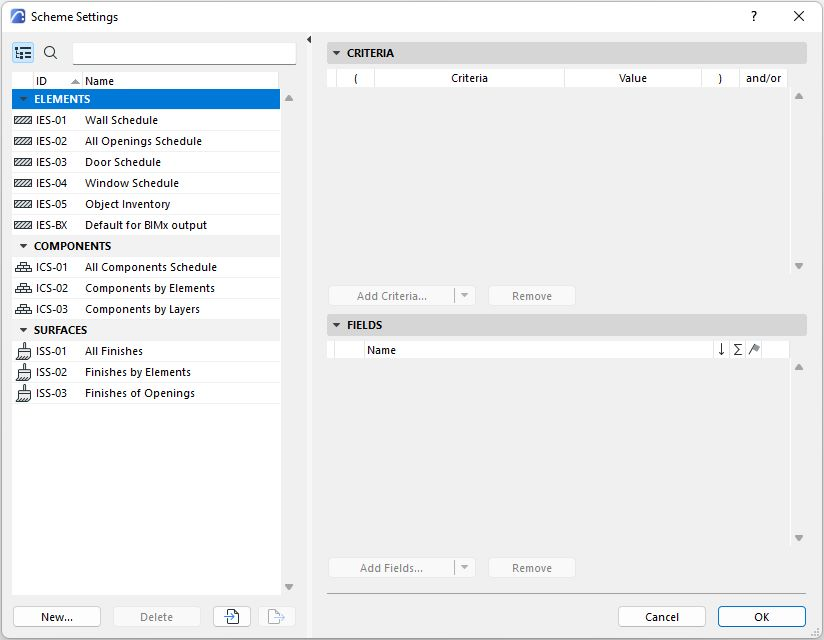Open the help question mark
Viewport: 824px width, 640px height.
click(x=754, y=16)
